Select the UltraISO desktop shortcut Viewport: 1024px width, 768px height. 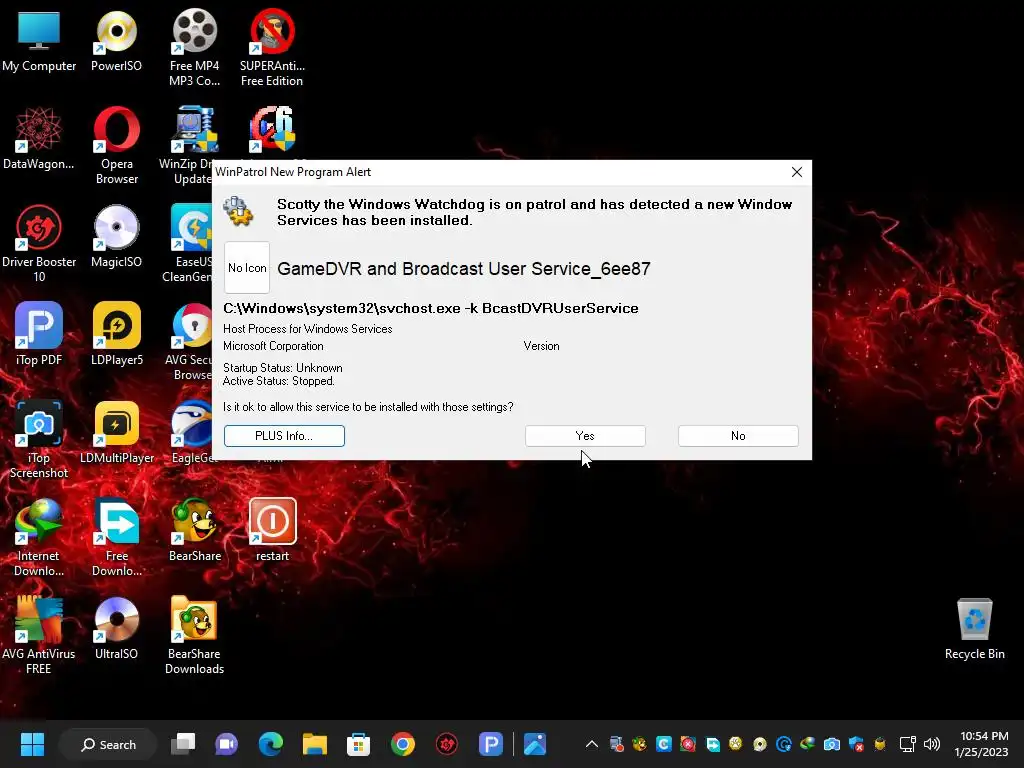click(116, 628)
